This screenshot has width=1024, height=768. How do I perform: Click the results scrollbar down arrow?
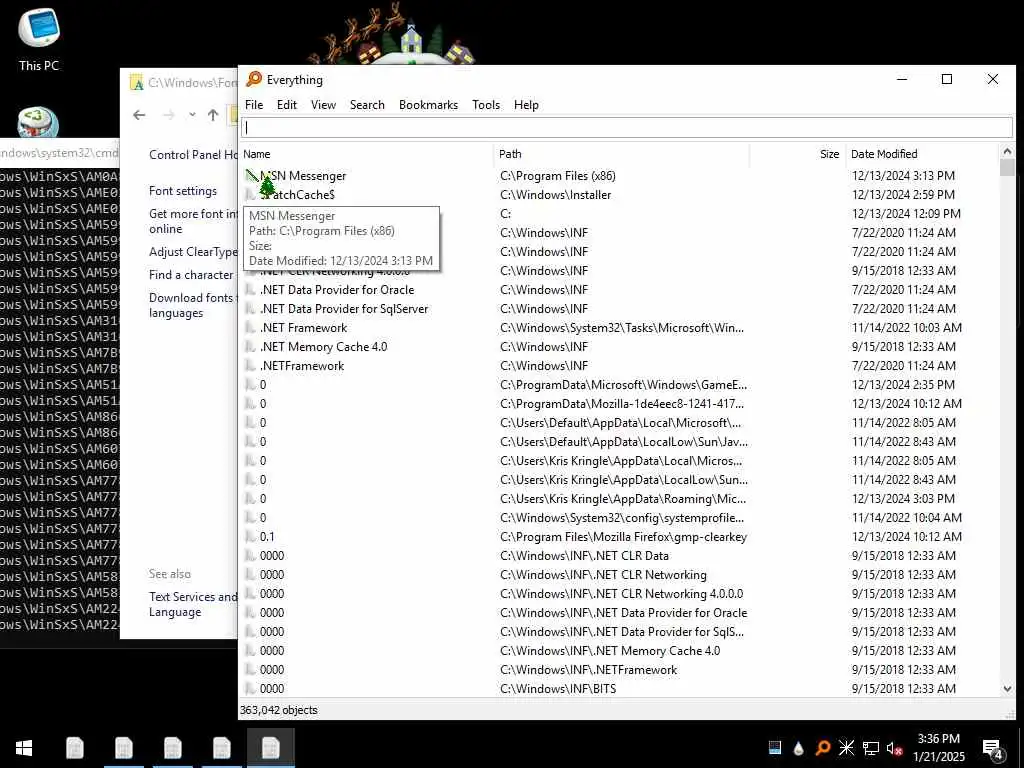[1007, 688]
